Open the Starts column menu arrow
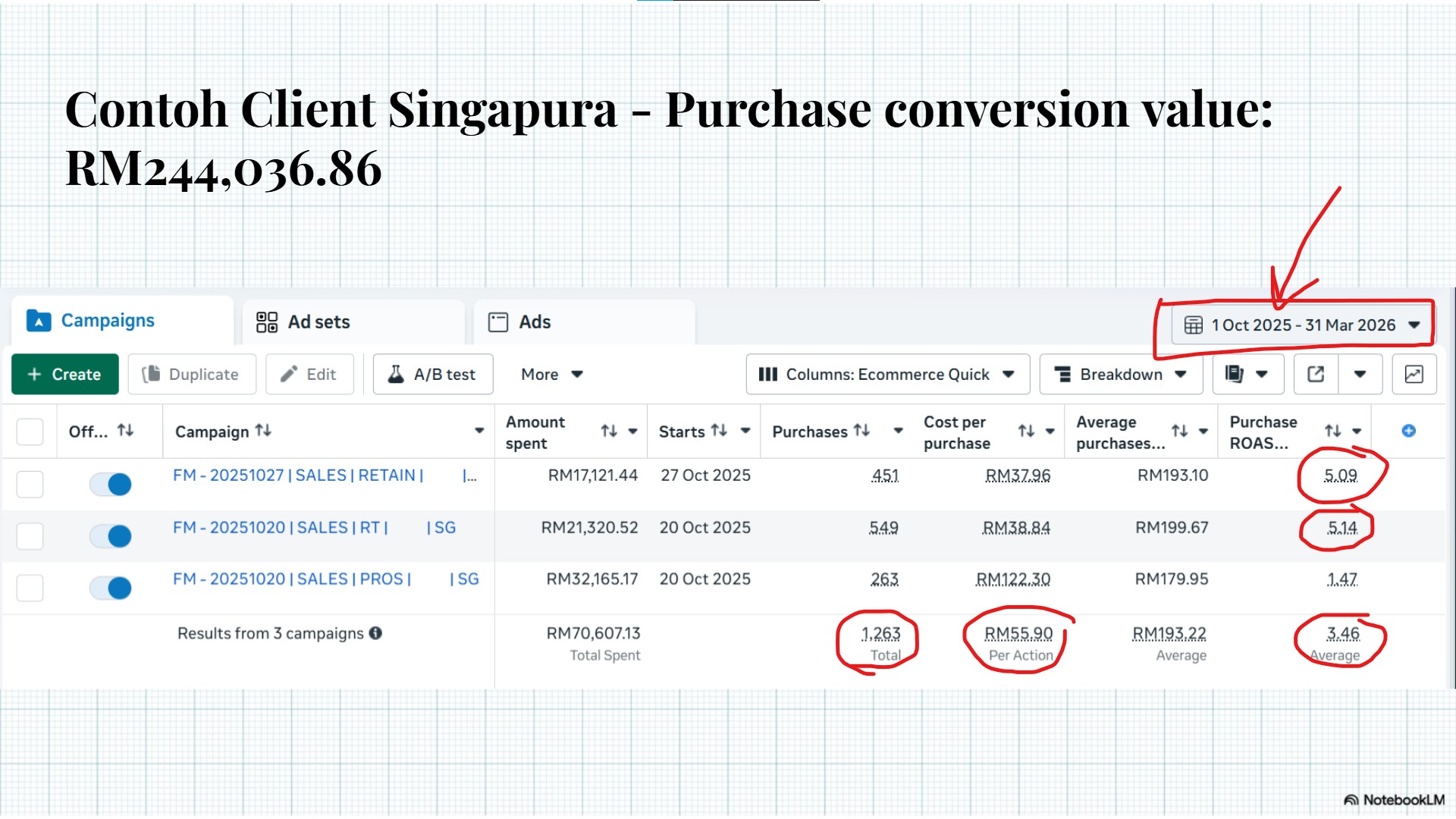This screenshot has height=819, width=1456. (745, 431)
